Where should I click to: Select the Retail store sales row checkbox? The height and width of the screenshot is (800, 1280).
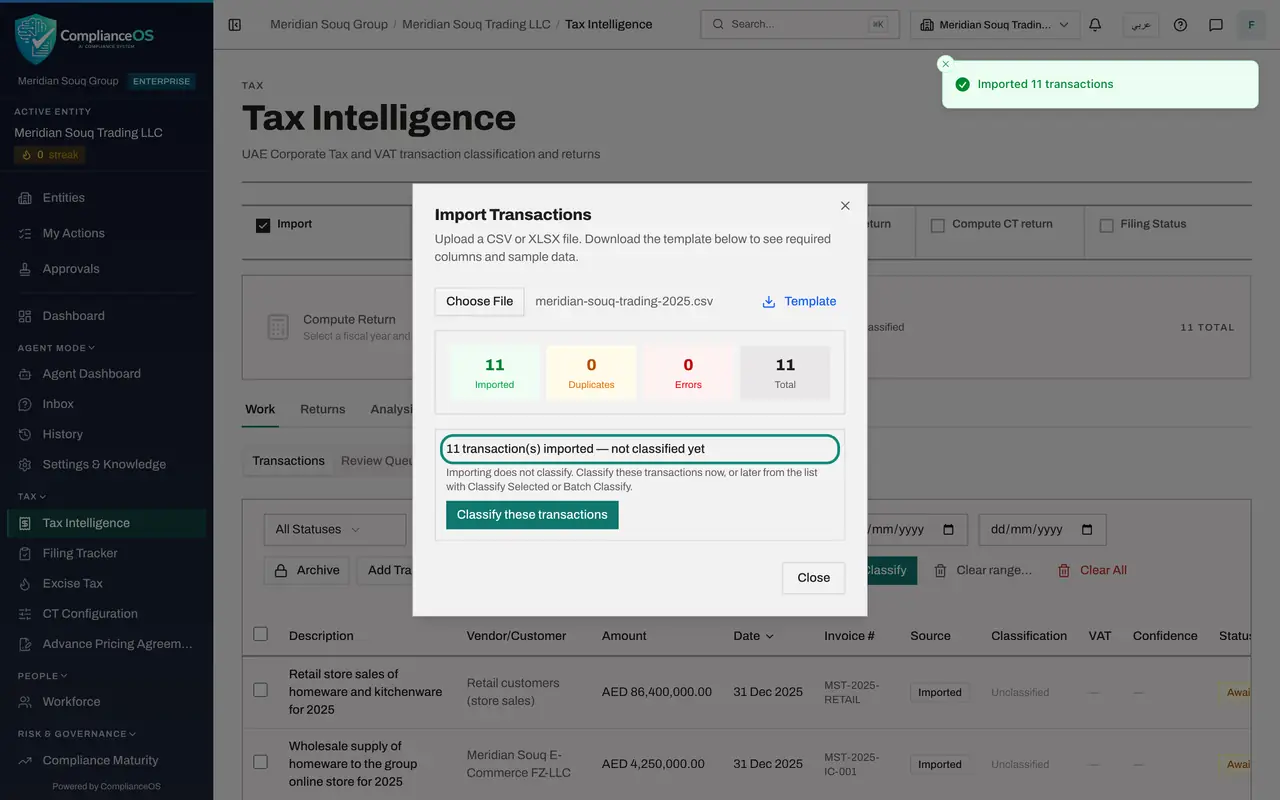click(x=261, y=690)
